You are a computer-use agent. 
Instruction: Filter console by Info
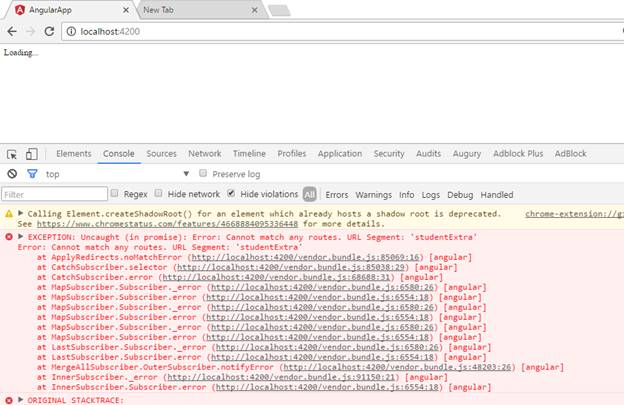[407, 195]
